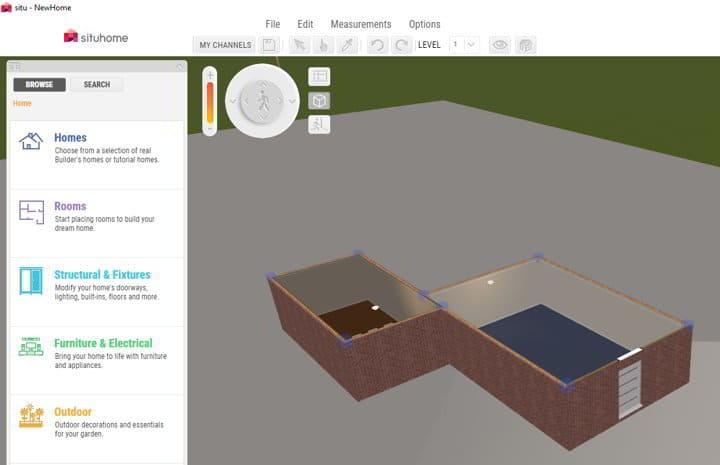This screenshot has width=720, height=465.
Task: Switch to 2D floor plan view
Action: point(319,76)
